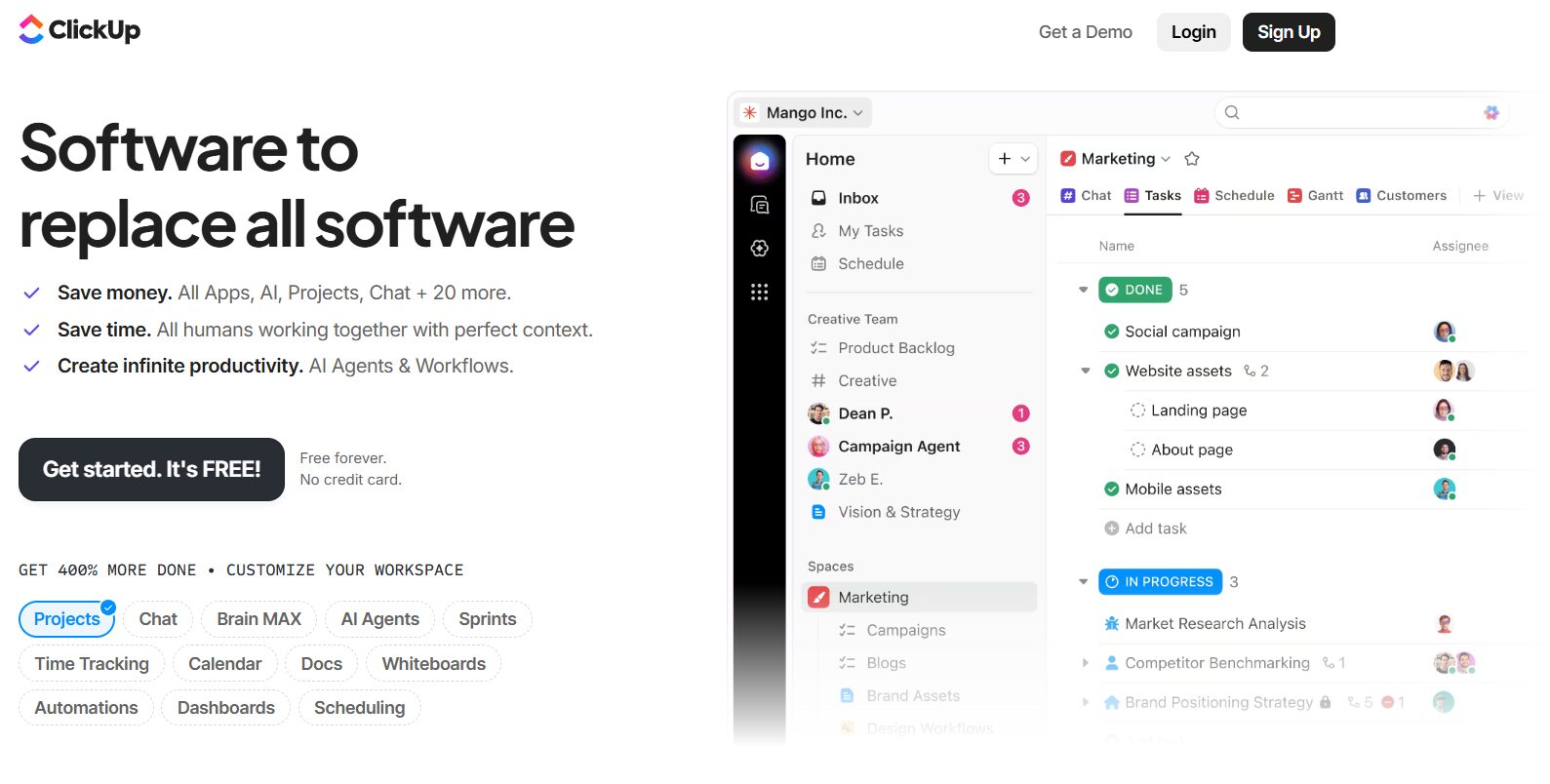Viewport: 1550px width, 784px height.
Task: Open the Mango Inc. workspace dropdown
Action: [x=805, y=113]
